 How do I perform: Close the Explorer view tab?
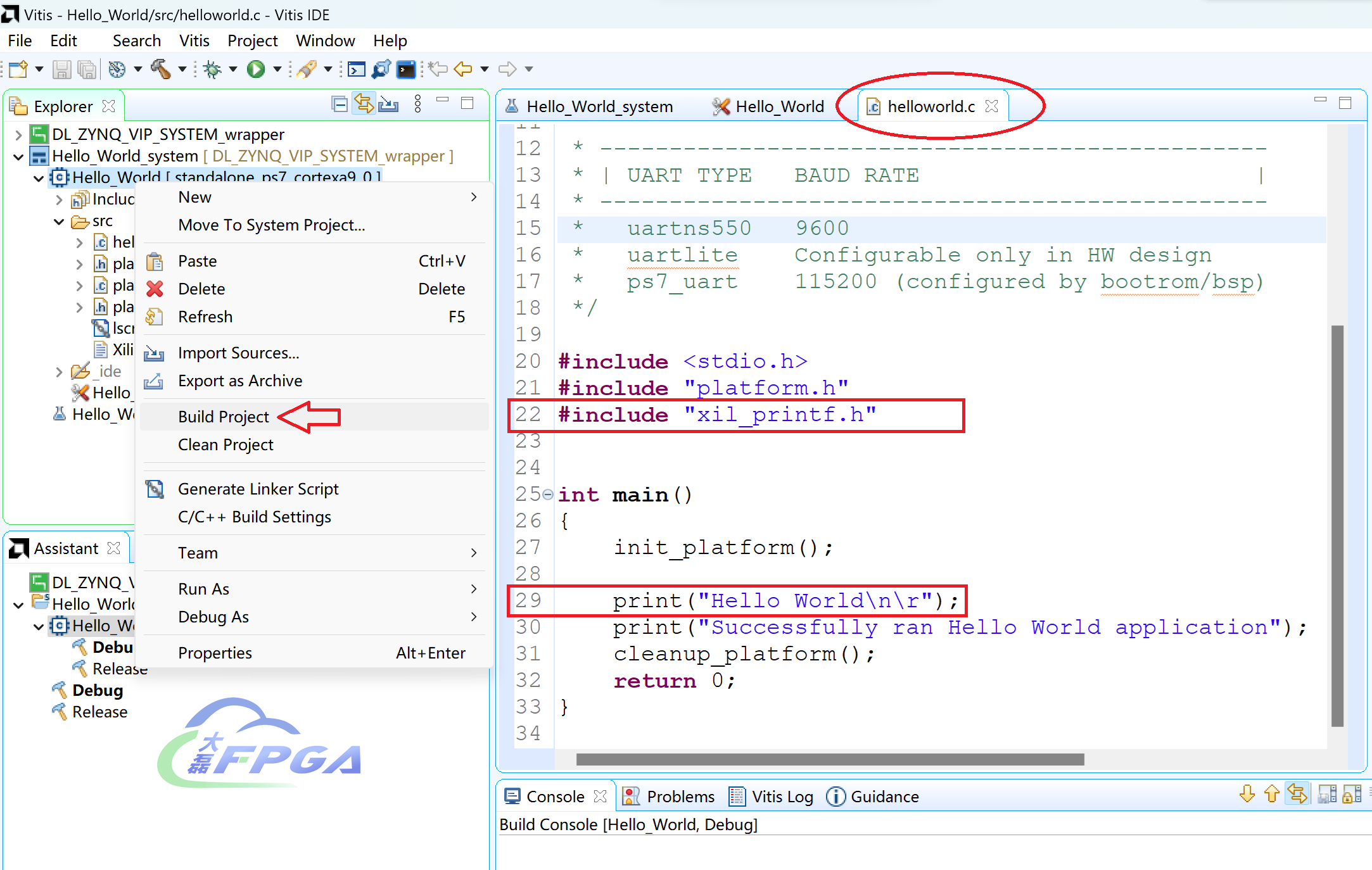pos(109,106)
